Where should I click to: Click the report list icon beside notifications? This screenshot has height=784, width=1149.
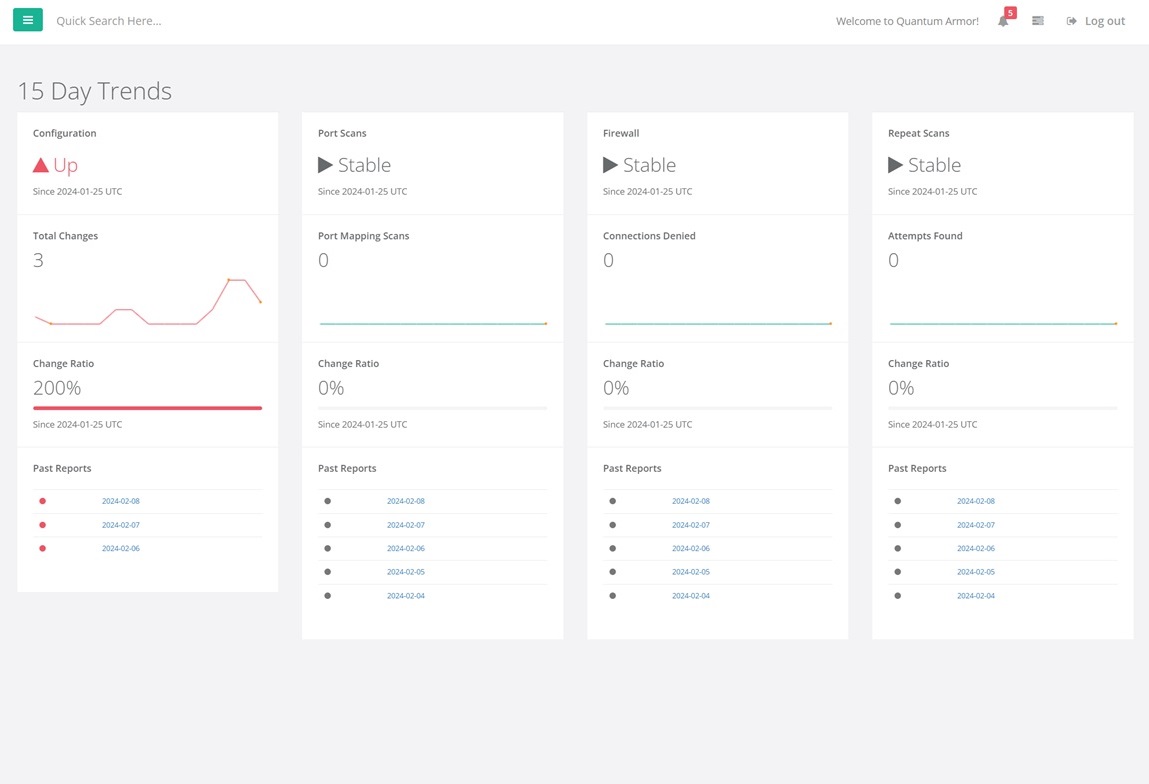click(1037, 21)
